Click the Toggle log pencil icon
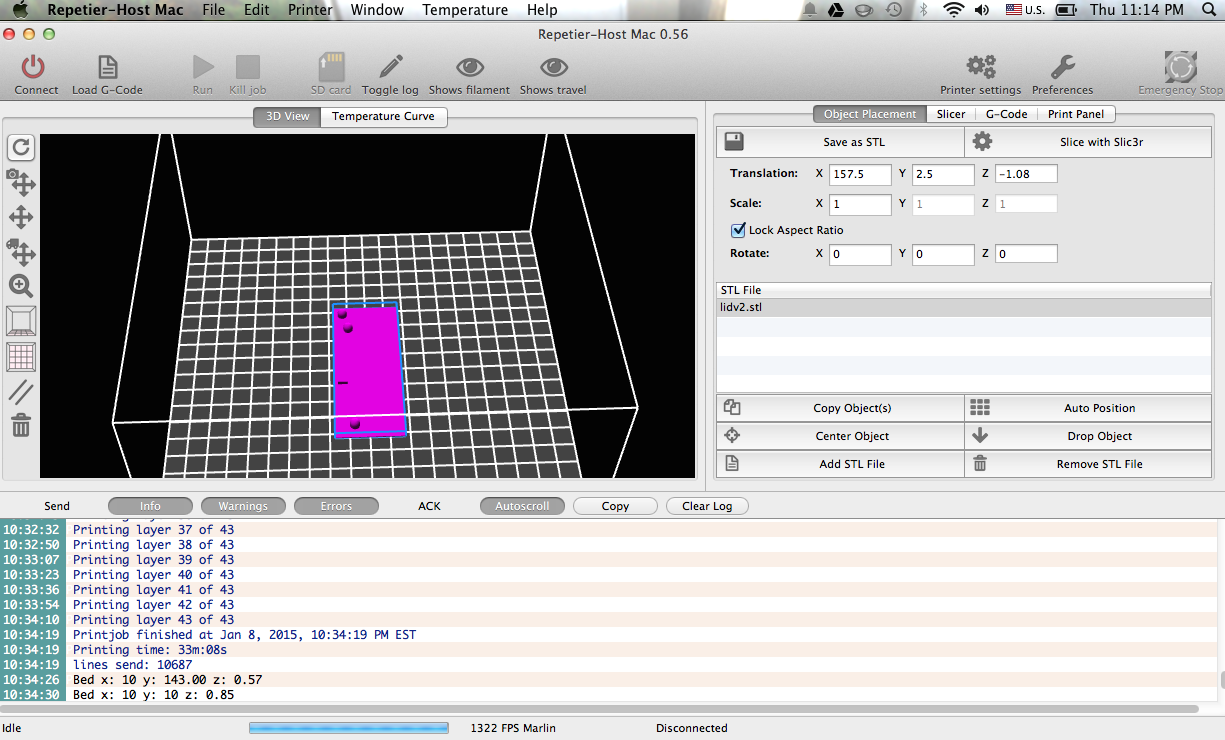1225x740 pixels. tap(390, 67)
